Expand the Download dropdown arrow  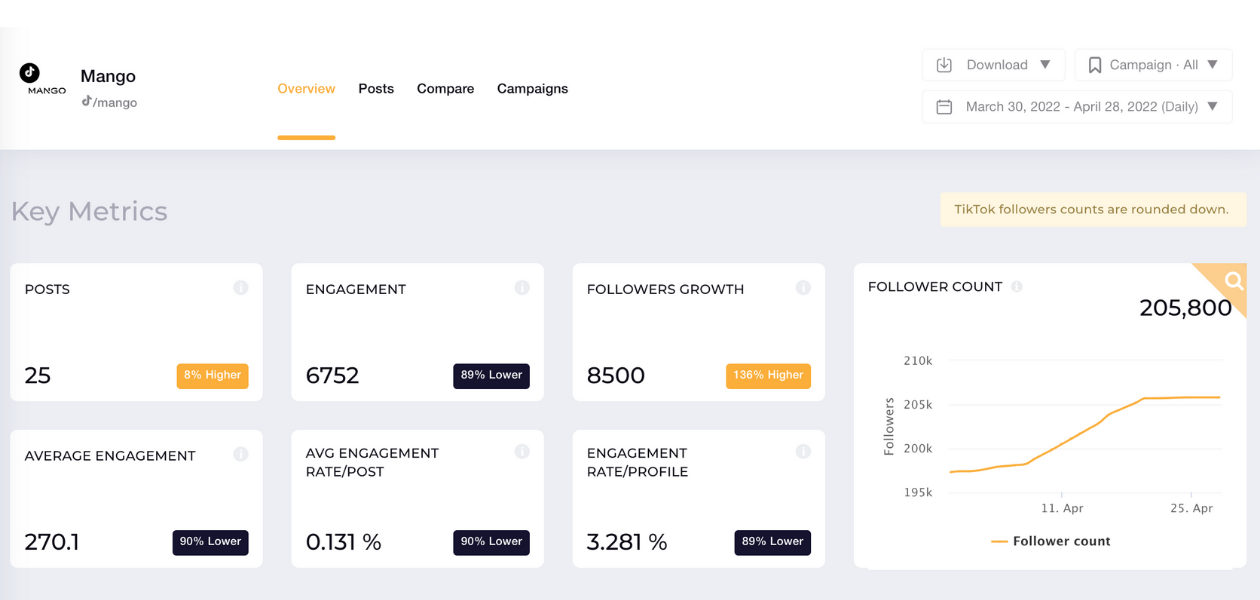[x=1045, y=65]
